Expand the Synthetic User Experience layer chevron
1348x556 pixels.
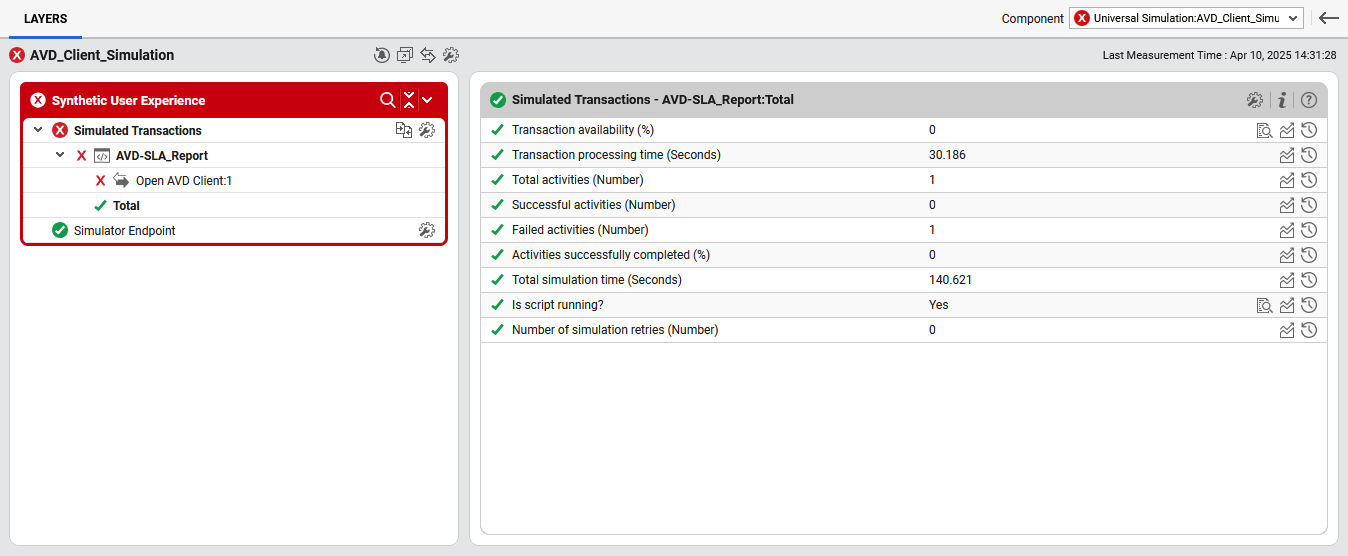coord(428,100)
